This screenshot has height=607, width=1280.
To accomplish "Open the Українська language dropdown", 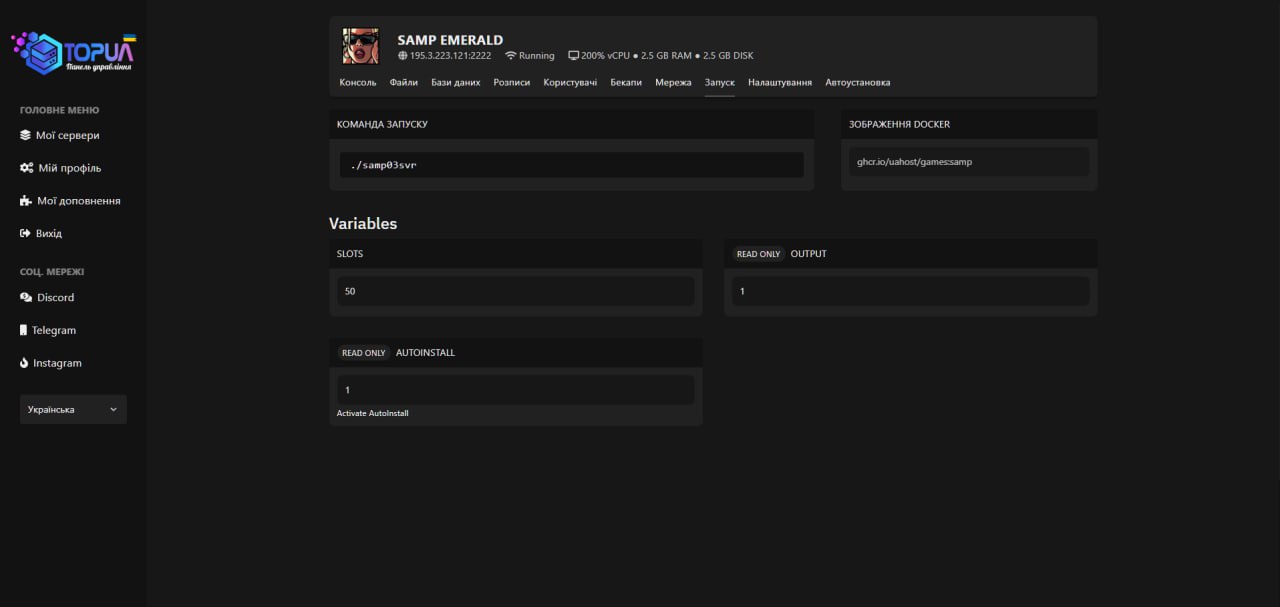I will click(x=73, y=409).
